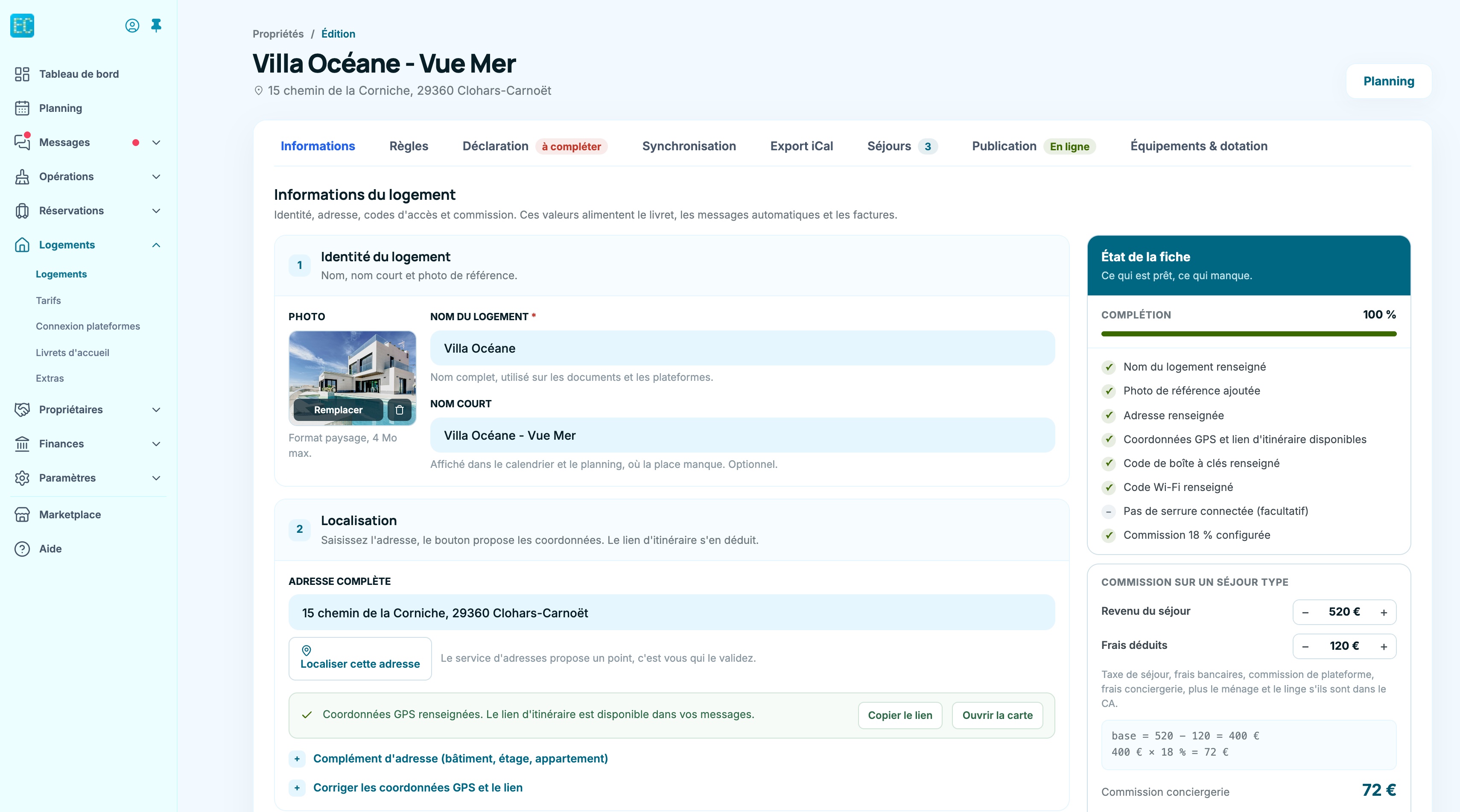Click the Marketplace shop icon
1460x812 pixels.
(22, 514)
